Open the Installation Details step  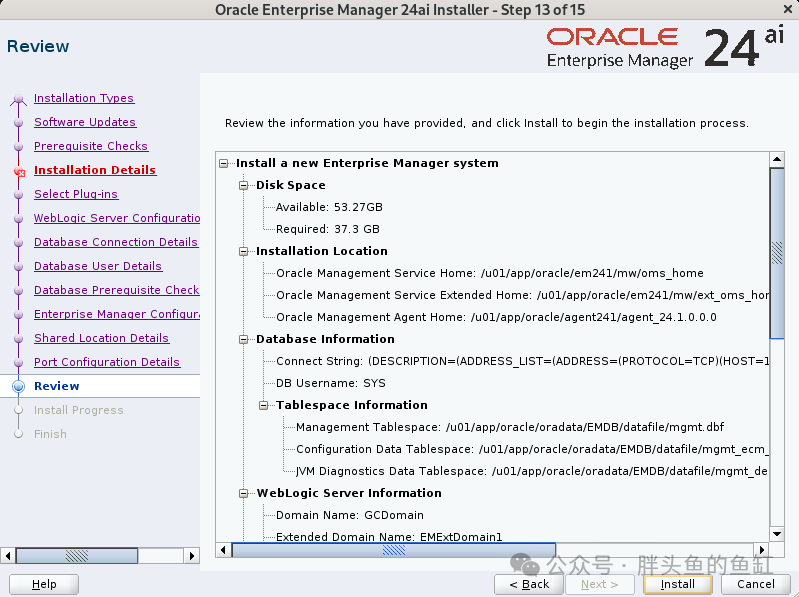click(95, 170)
